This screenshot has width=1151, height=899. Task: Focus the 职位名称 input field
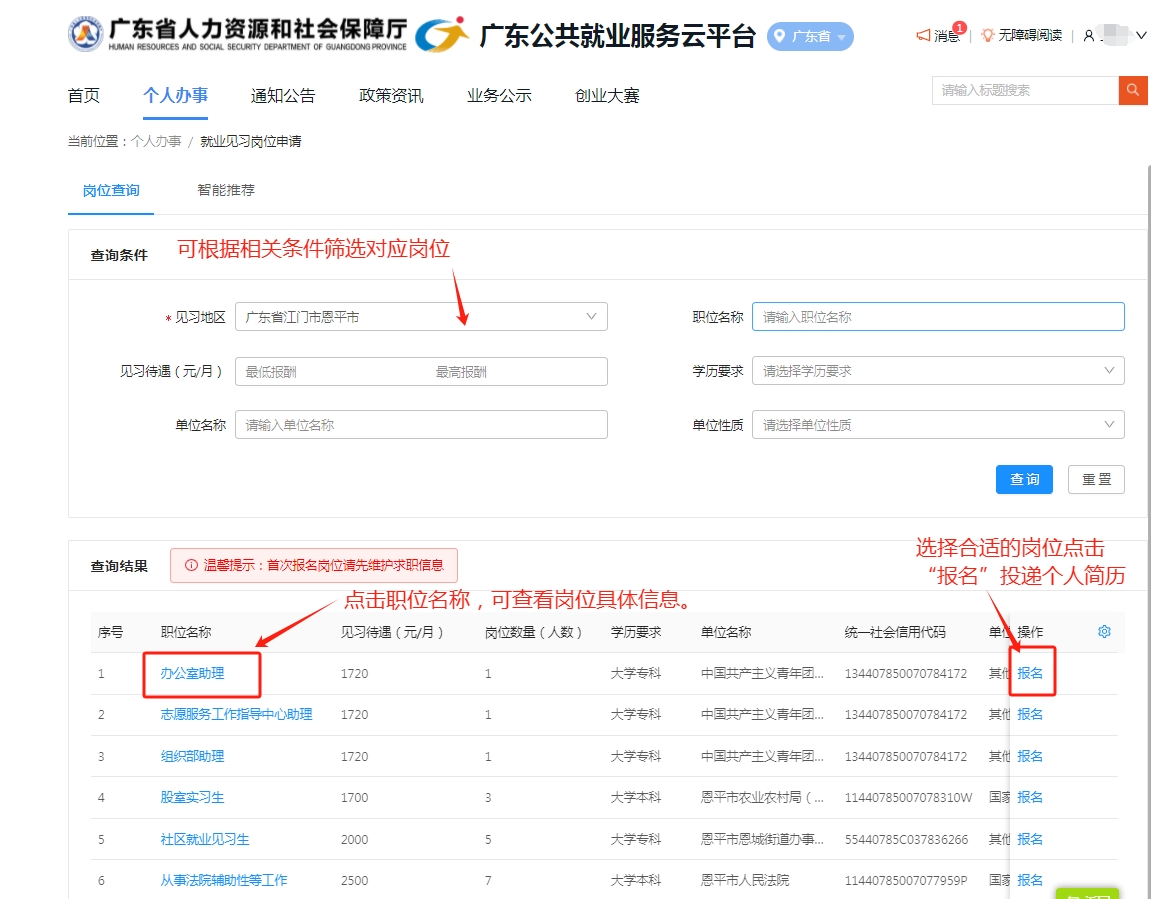tap(937, 317)
